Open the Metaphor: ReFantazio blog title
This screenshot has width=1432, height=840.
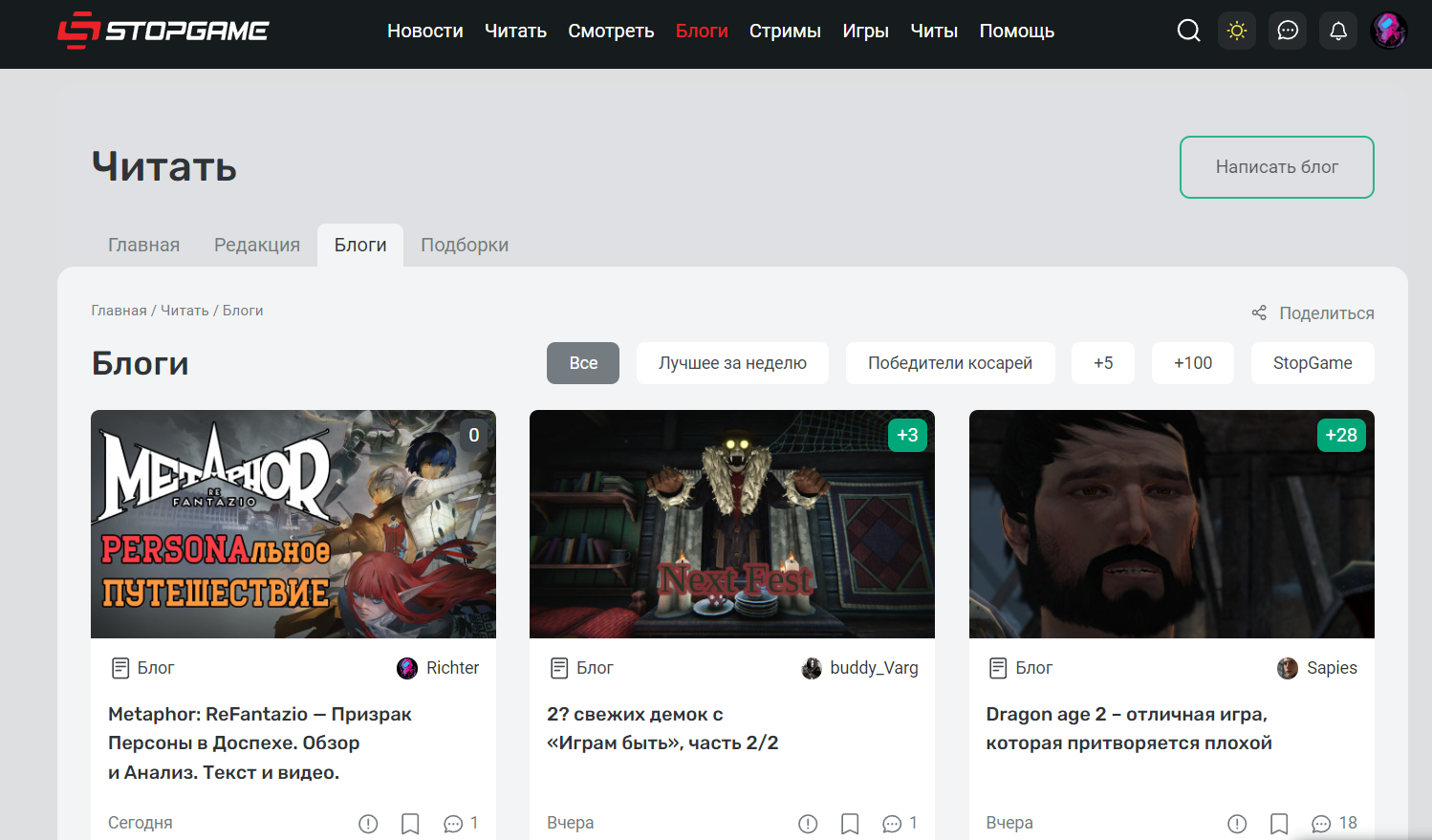point(260,743)
